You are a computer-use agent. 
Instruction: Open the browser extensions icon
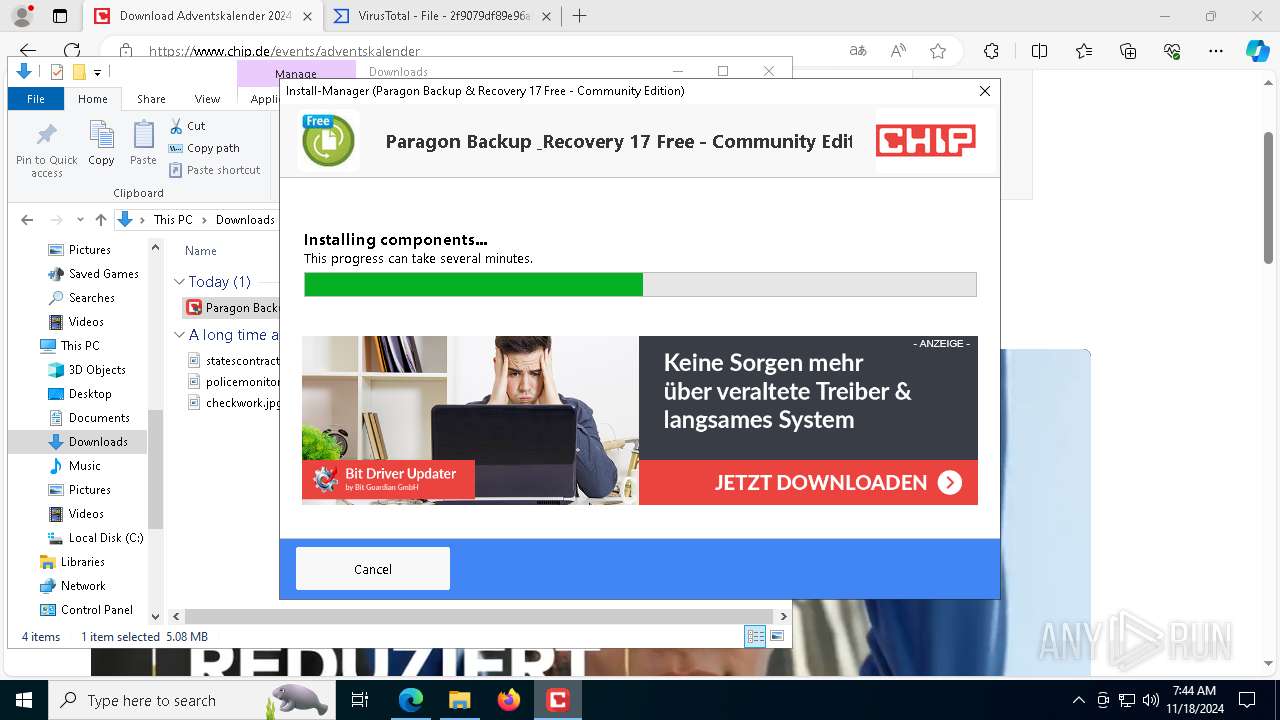pos(991,51)
